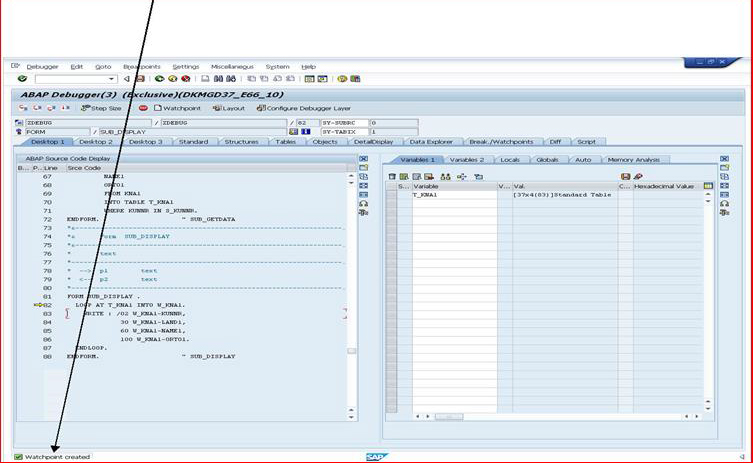Viewport: 753px width, 463px height.
Task: Switch to the Objects tab
Action: coord(325,142)
